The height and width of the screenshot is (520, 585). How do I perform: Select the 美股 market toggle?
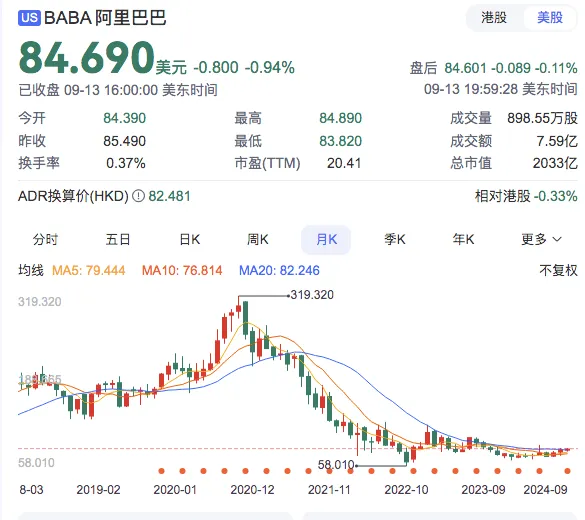pyautogui.click(x=550, y=17)
